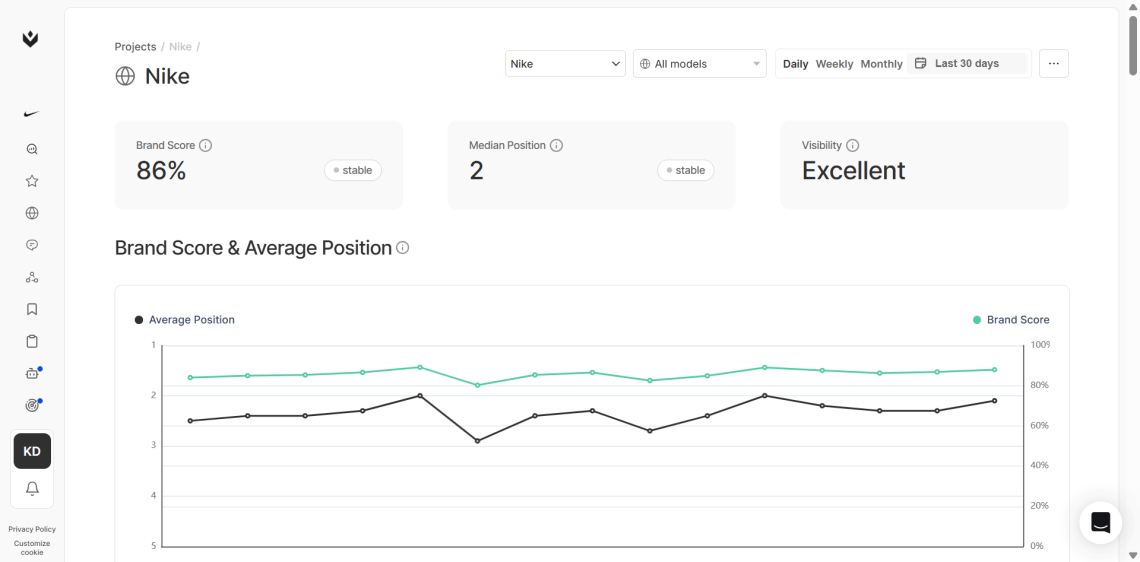Click the Brand Score & Average Position info icon
1140x562 pixels.
tap(402, 248)
